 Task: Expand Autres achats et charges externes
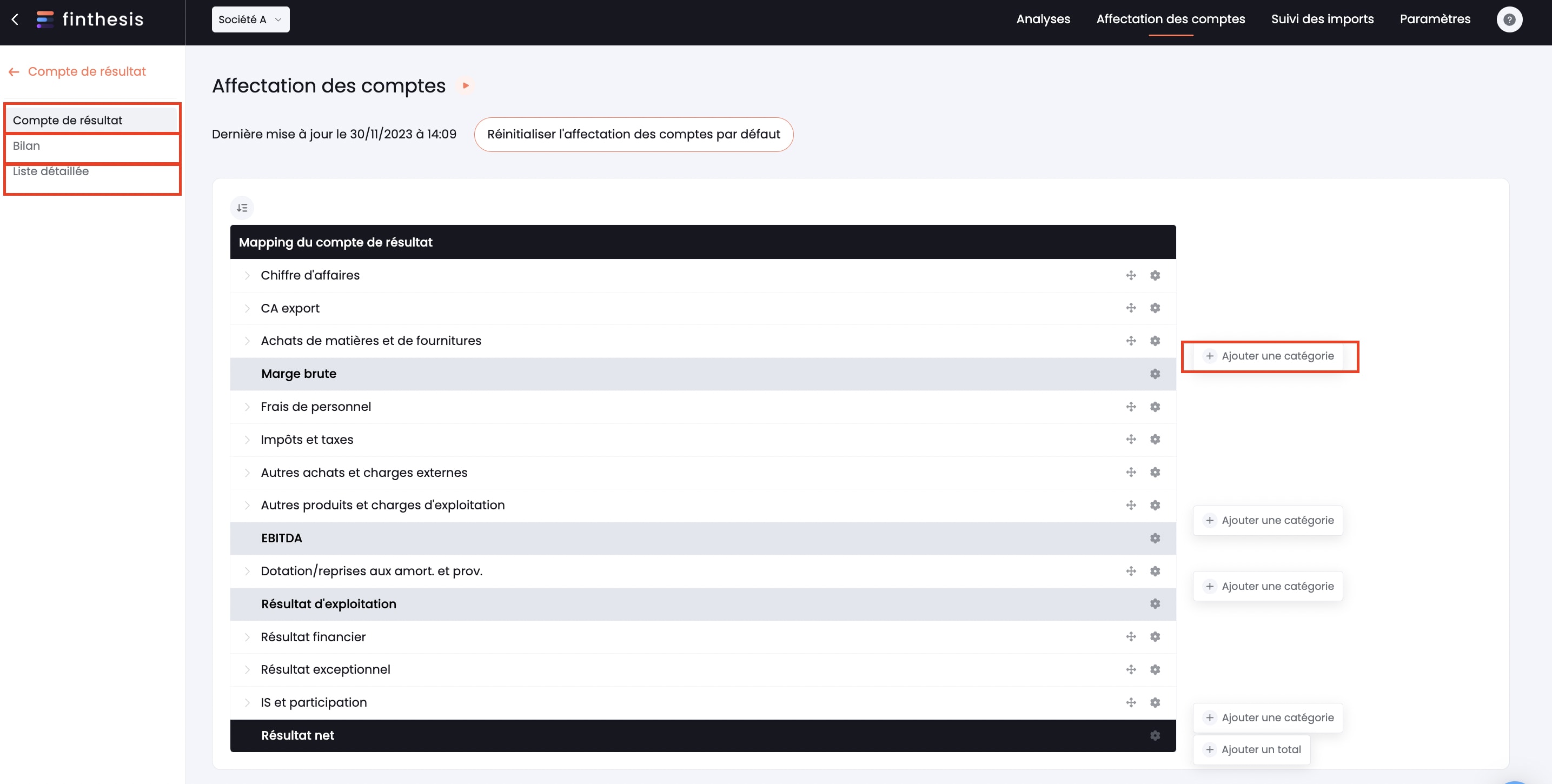(247, 473)
